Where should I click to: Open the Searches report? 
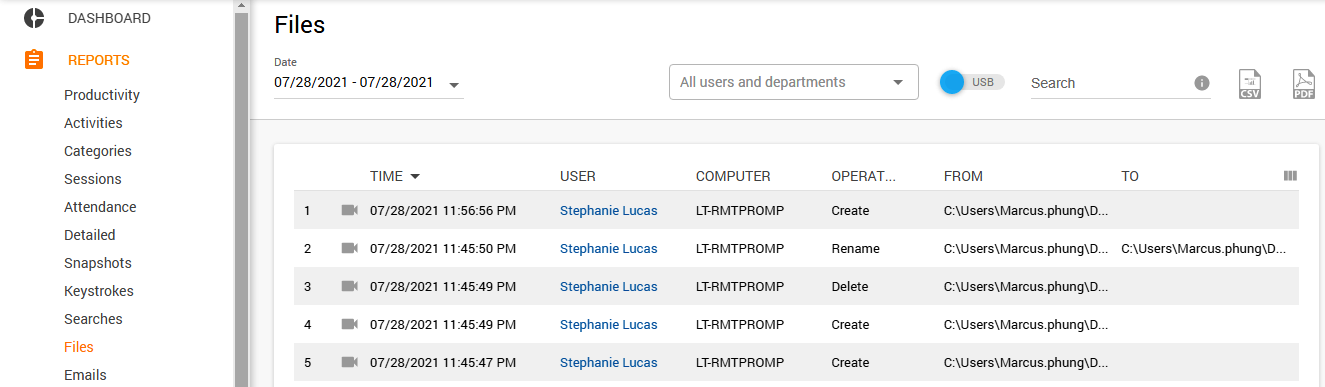[93, 319]
